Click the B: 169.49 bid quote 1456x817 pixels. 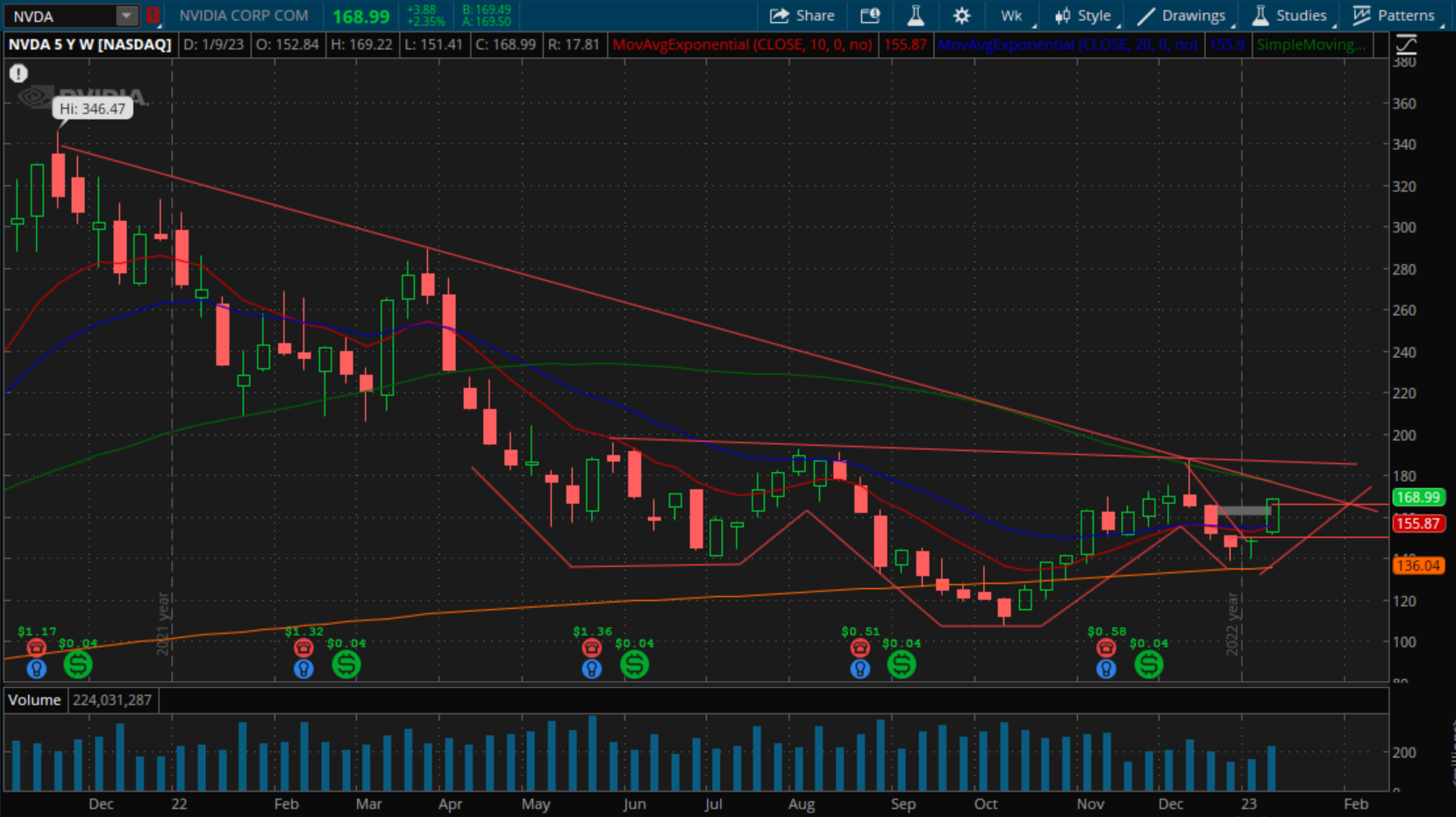click(487, 10)
